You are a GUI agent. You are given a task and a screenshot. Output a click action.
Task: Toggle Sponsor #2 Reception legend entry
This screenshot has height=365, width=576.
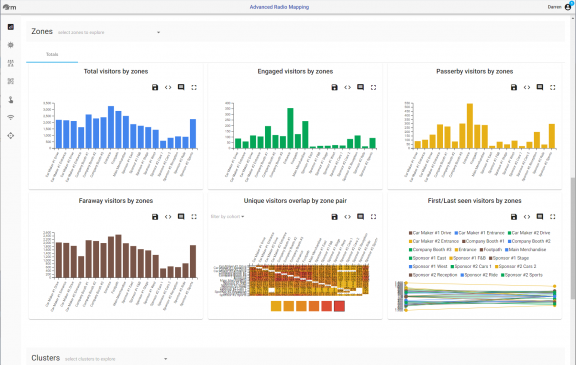tap(433, 275)
